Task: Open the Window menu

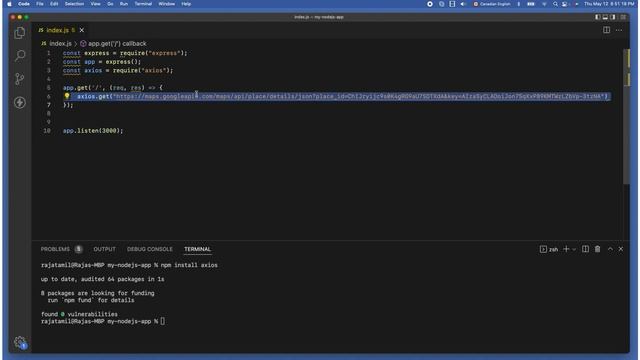Action: click(167, 4)
